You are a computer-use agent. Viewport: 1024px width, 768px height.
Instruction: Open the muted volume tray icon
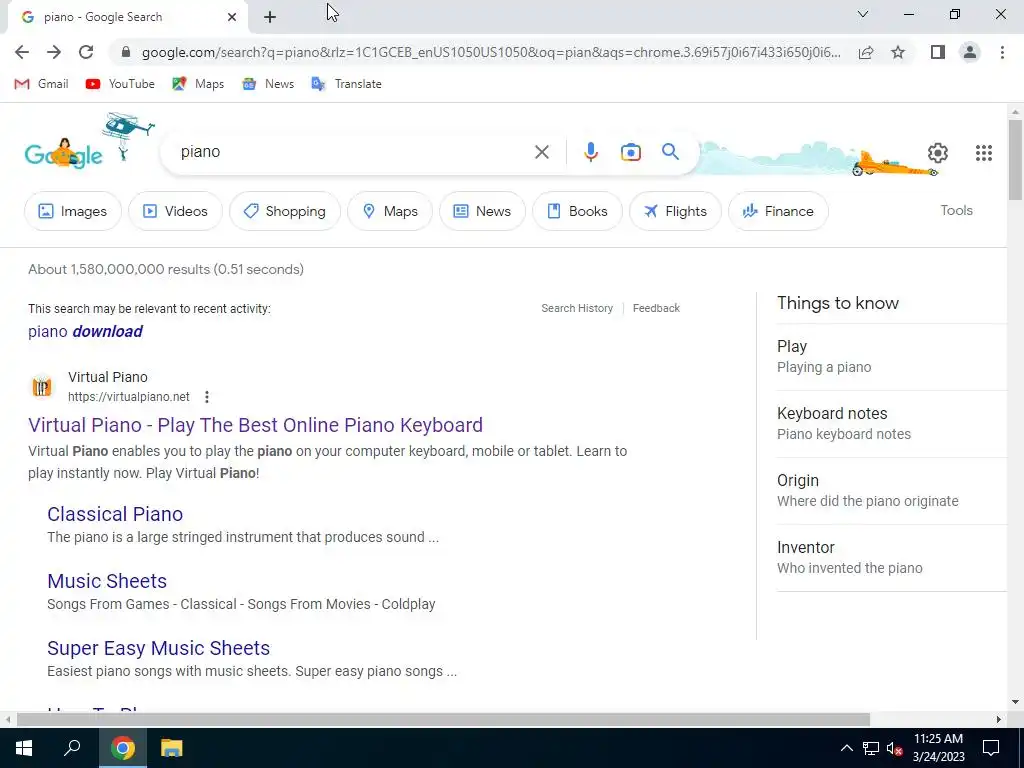click(x=895, y=748)
